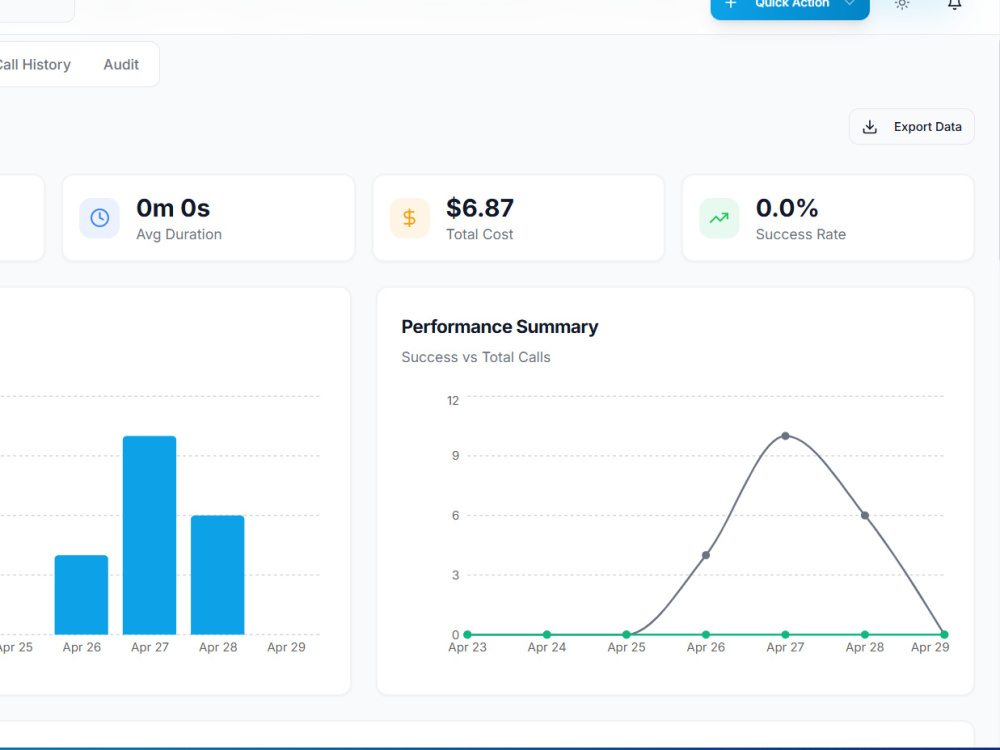The height and width of the screenshot is (750, 1000).
Task: Click the 12 y-axis label in line chart
Action: pos(453,401)
